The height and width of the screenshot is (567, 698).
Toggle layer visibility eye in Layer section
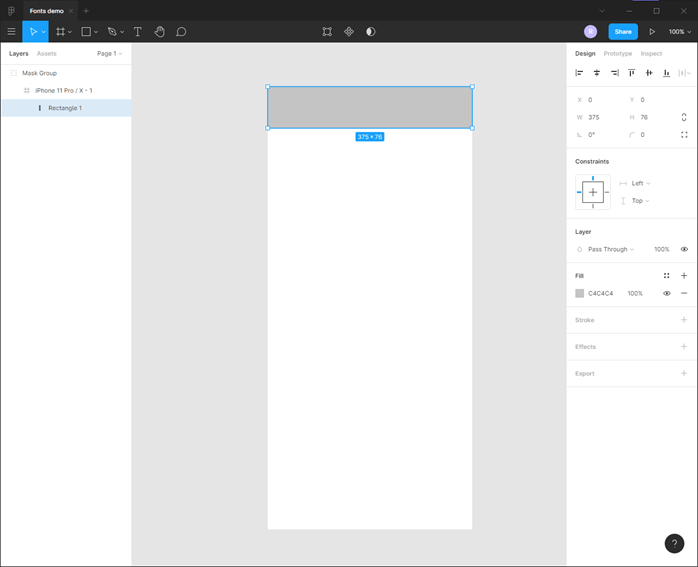coord(684,249)
